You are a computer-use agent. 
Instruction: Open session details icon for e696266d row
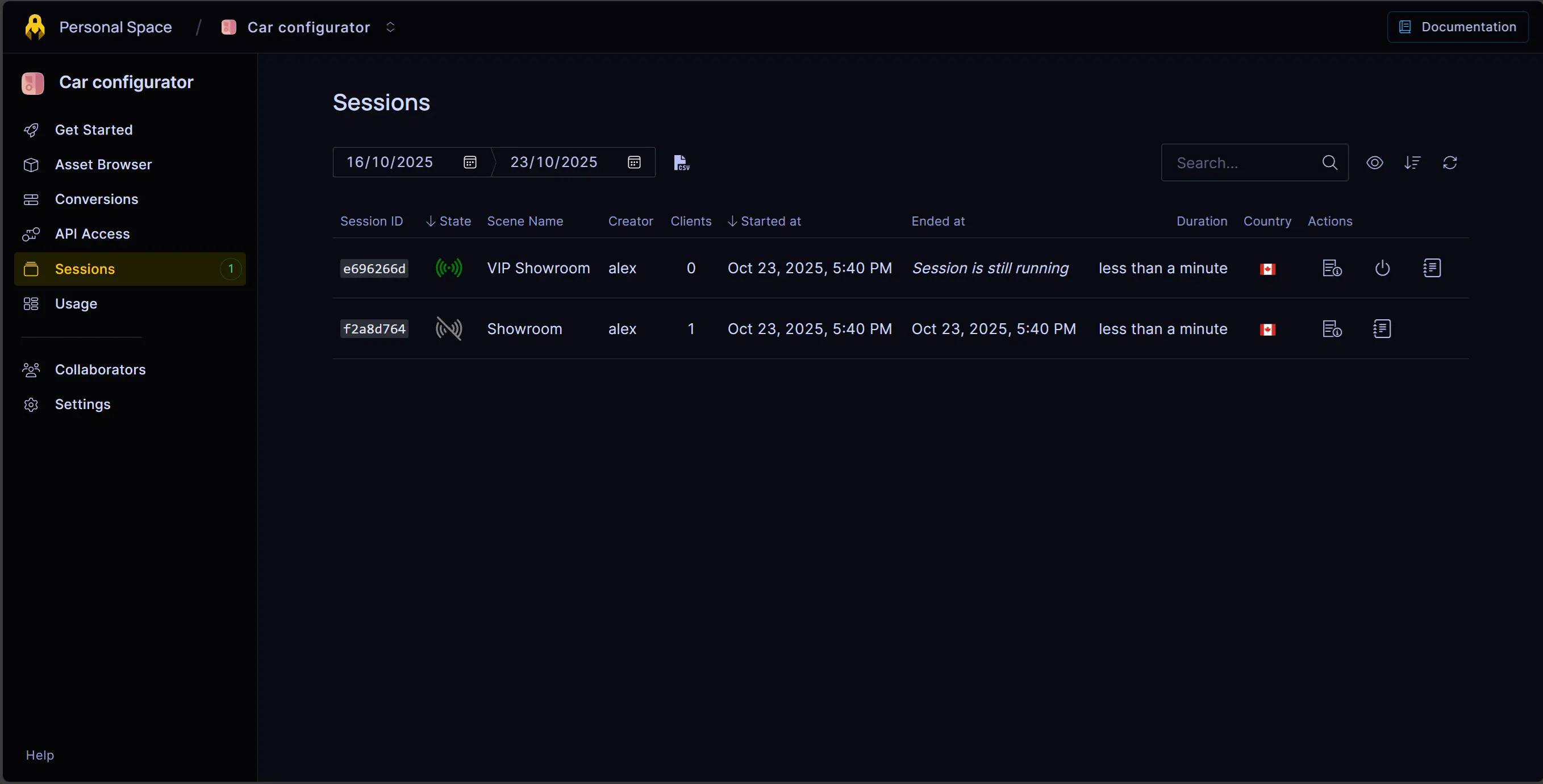click(x=1332, y=268)
